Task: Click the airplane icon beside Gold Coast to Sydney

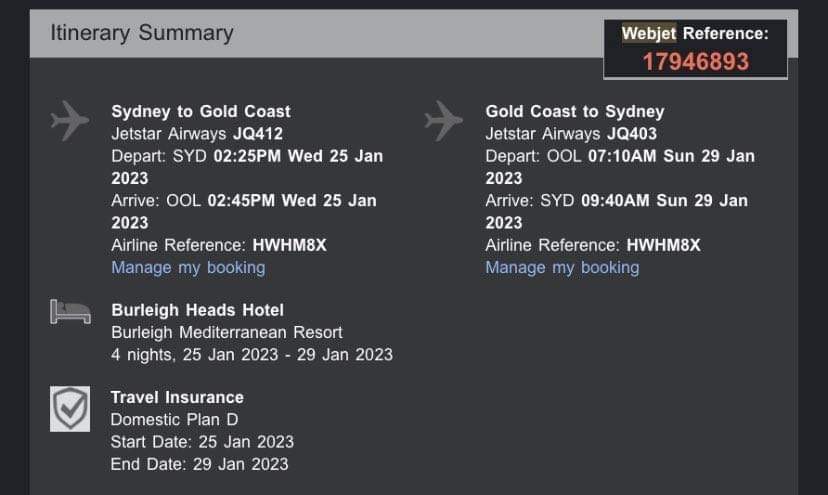Action: tap(444, 122)
